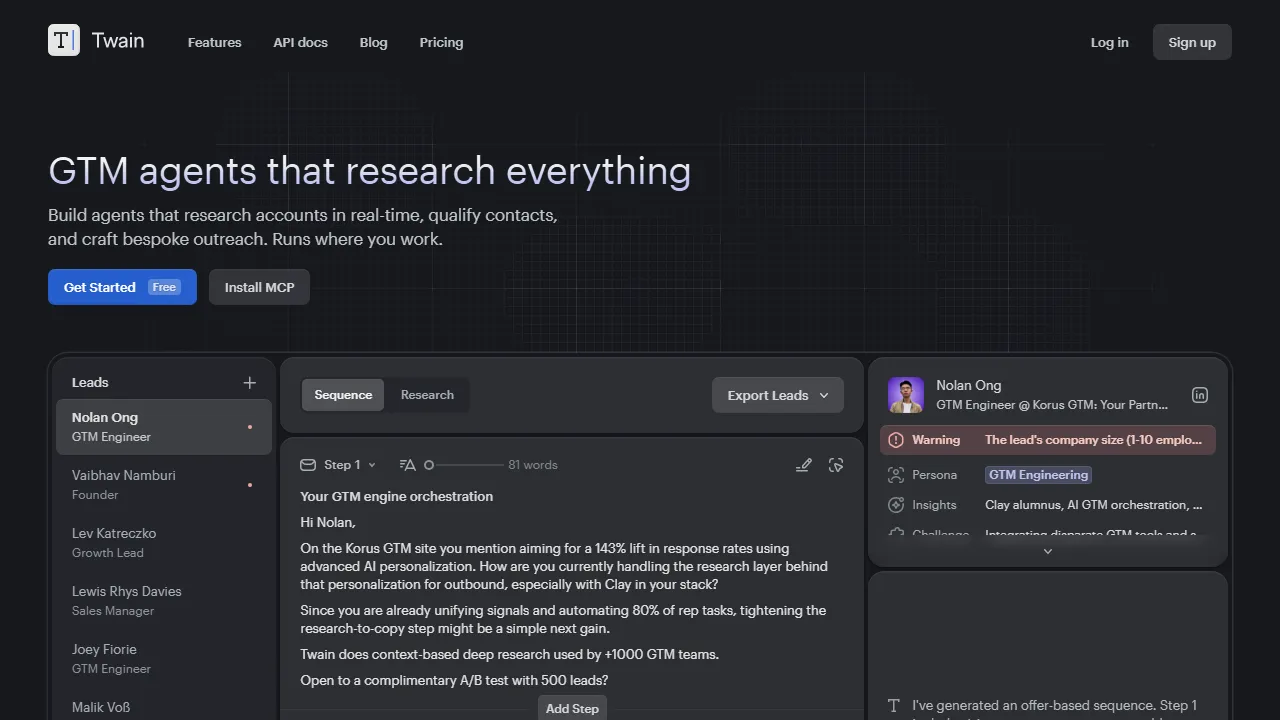Click the '81 words' count
Image resolution: width=1280 pixels, height=720 pixels.
(x=533, y=465)
